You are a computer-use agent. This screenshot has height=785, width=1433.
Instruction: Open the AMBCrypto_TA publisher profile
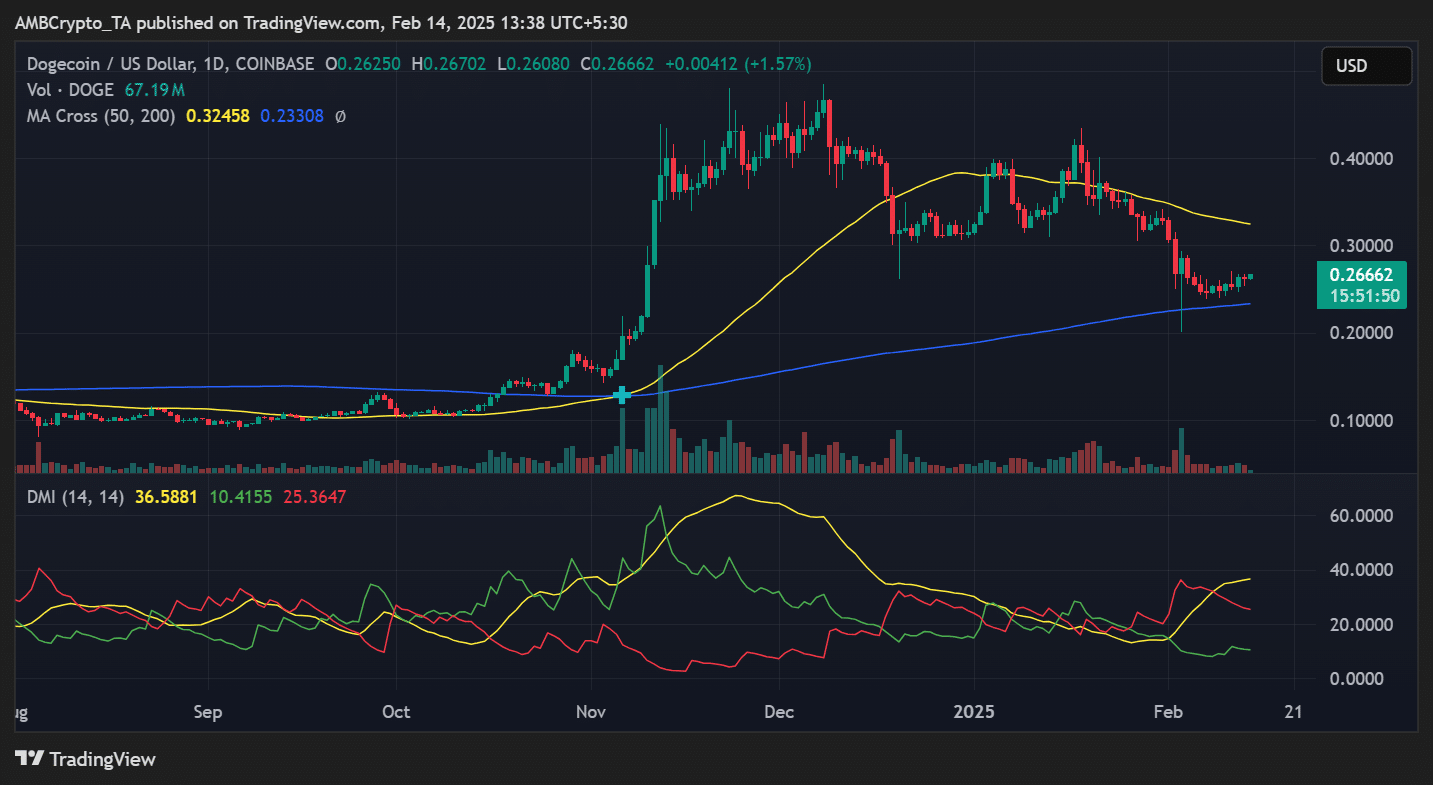74,22
